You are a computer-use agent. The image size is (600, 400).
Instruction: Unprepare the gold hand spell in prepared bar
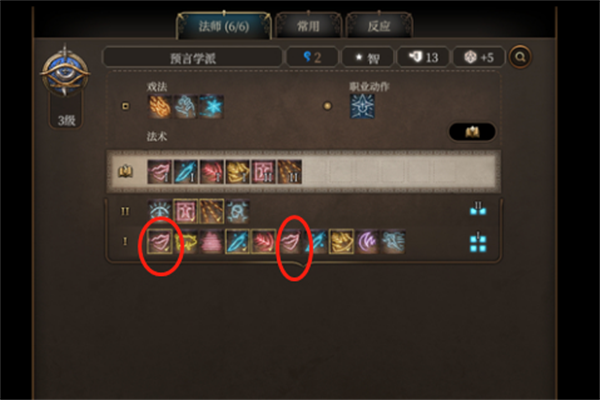click(x=237, y=171)
